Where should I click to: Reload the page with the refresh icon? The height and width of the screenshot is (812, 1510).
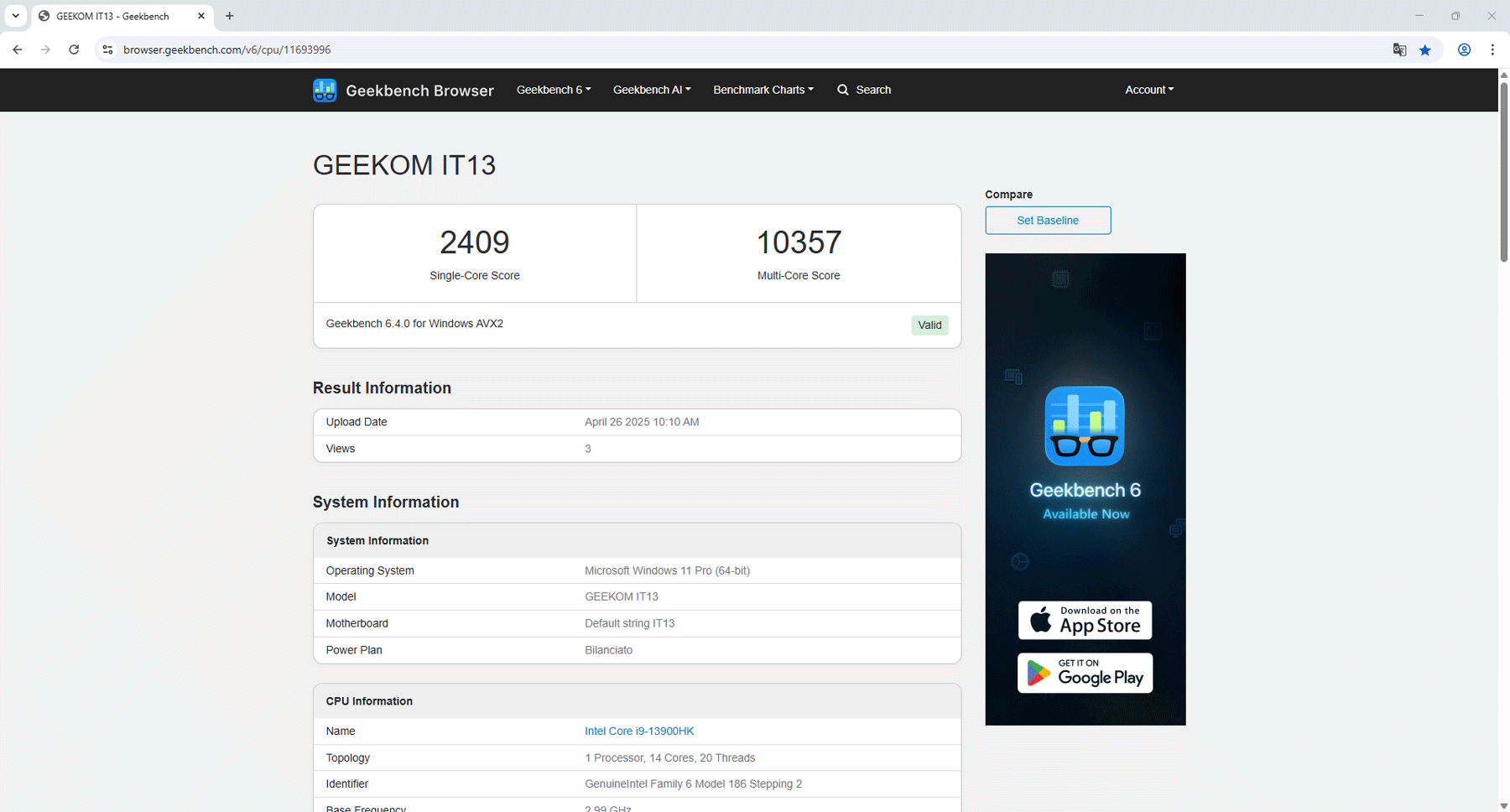[74, 49]
